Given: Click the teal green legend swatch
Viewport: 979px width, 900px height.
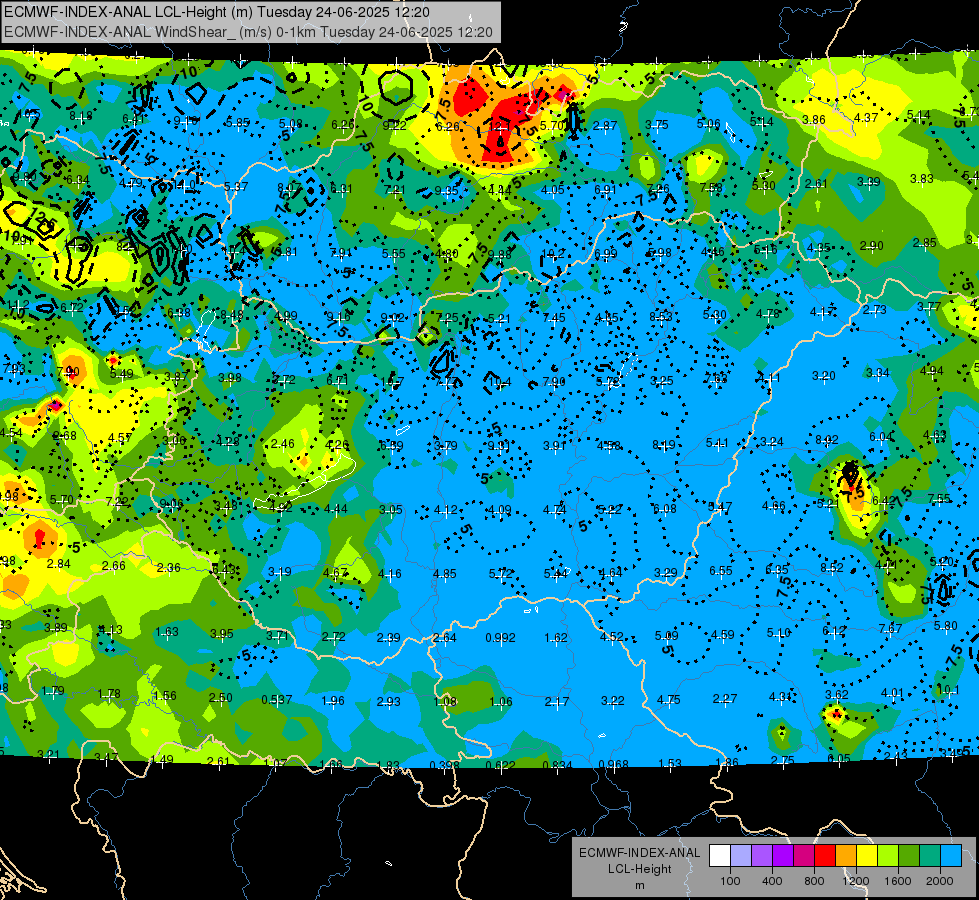Looking at the screenshot, I should (x=930, y=856).
